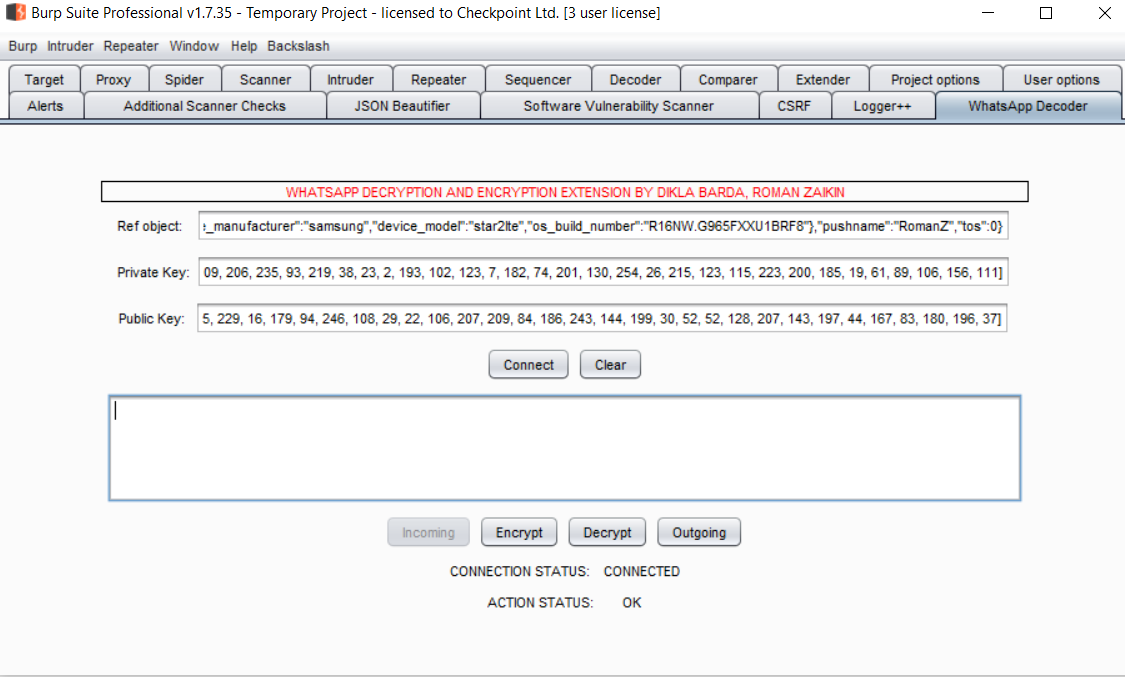Open the Backslash menu

click(x=298, y=46)
